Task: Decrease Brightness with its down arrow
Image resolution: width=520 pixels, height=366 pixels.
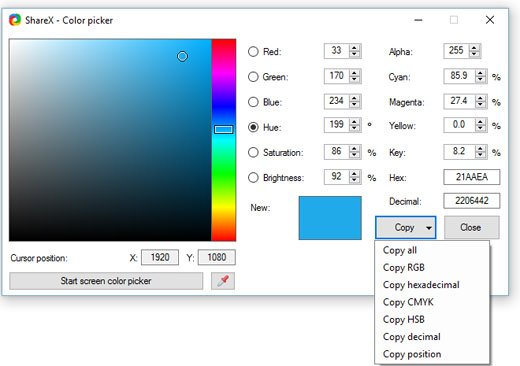Action: coord(354,180)
